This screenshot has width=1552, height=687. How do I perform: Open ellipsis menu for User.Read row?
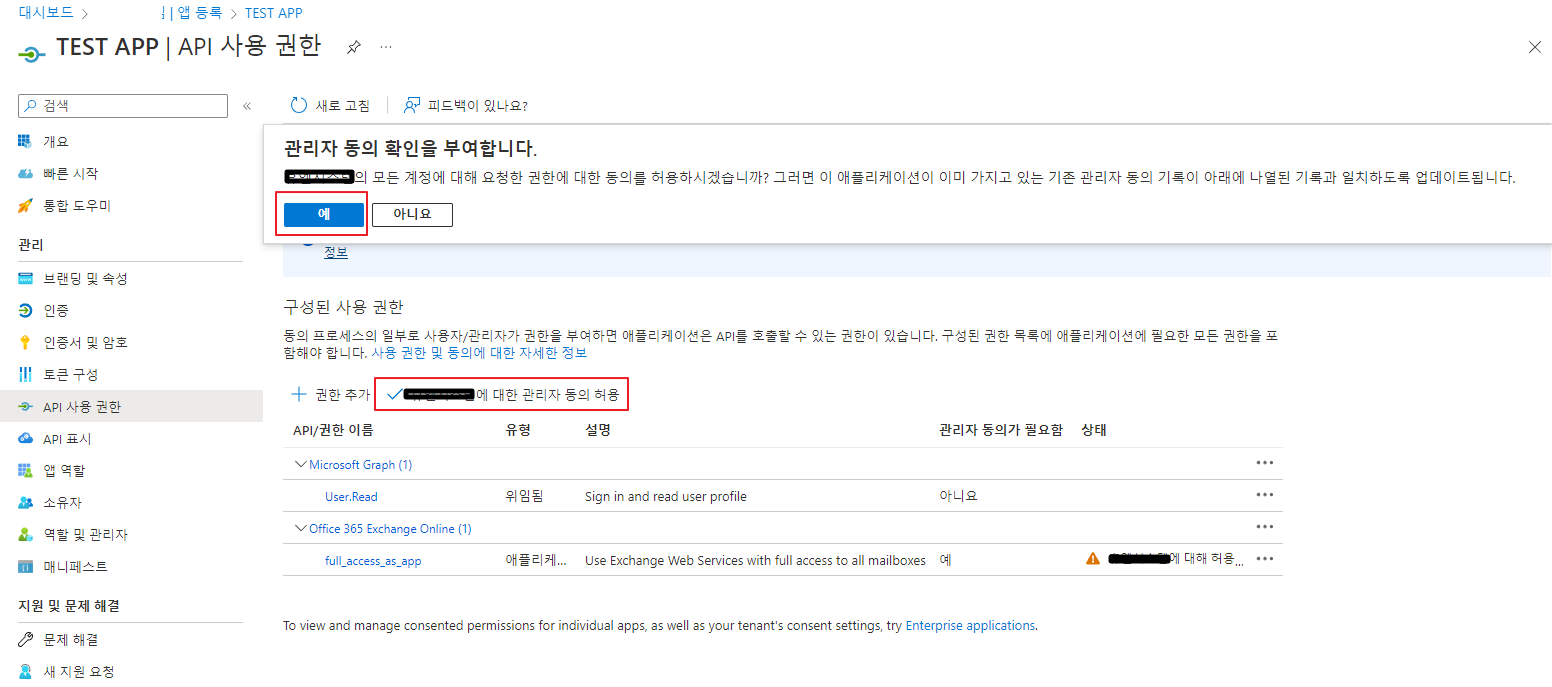pos(1265,495)
